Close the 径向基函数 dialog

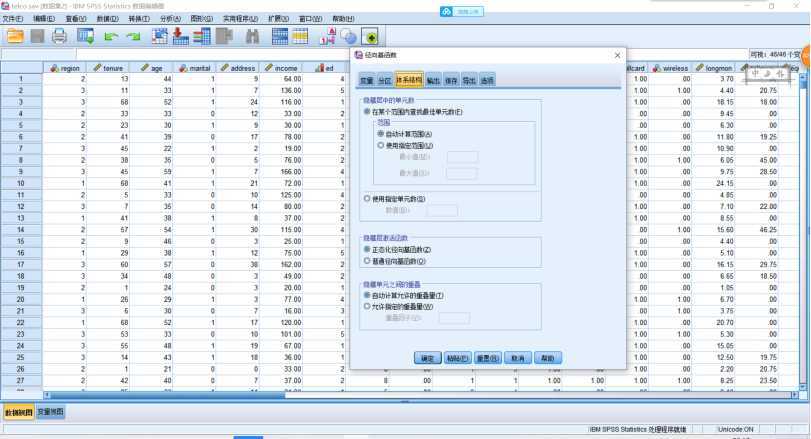tap(617, 55)
